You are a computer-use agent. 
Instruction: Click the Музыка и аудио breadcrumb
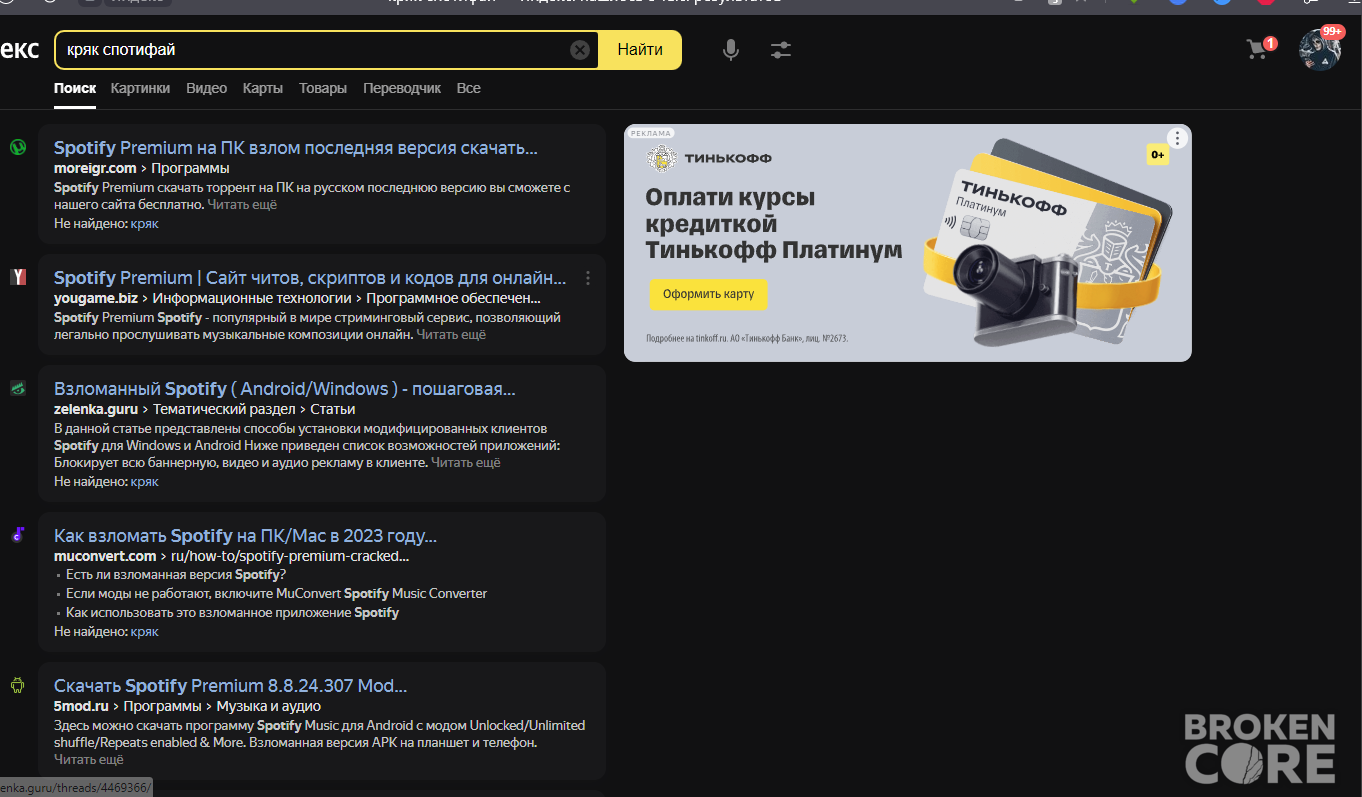tap(269, 706)
